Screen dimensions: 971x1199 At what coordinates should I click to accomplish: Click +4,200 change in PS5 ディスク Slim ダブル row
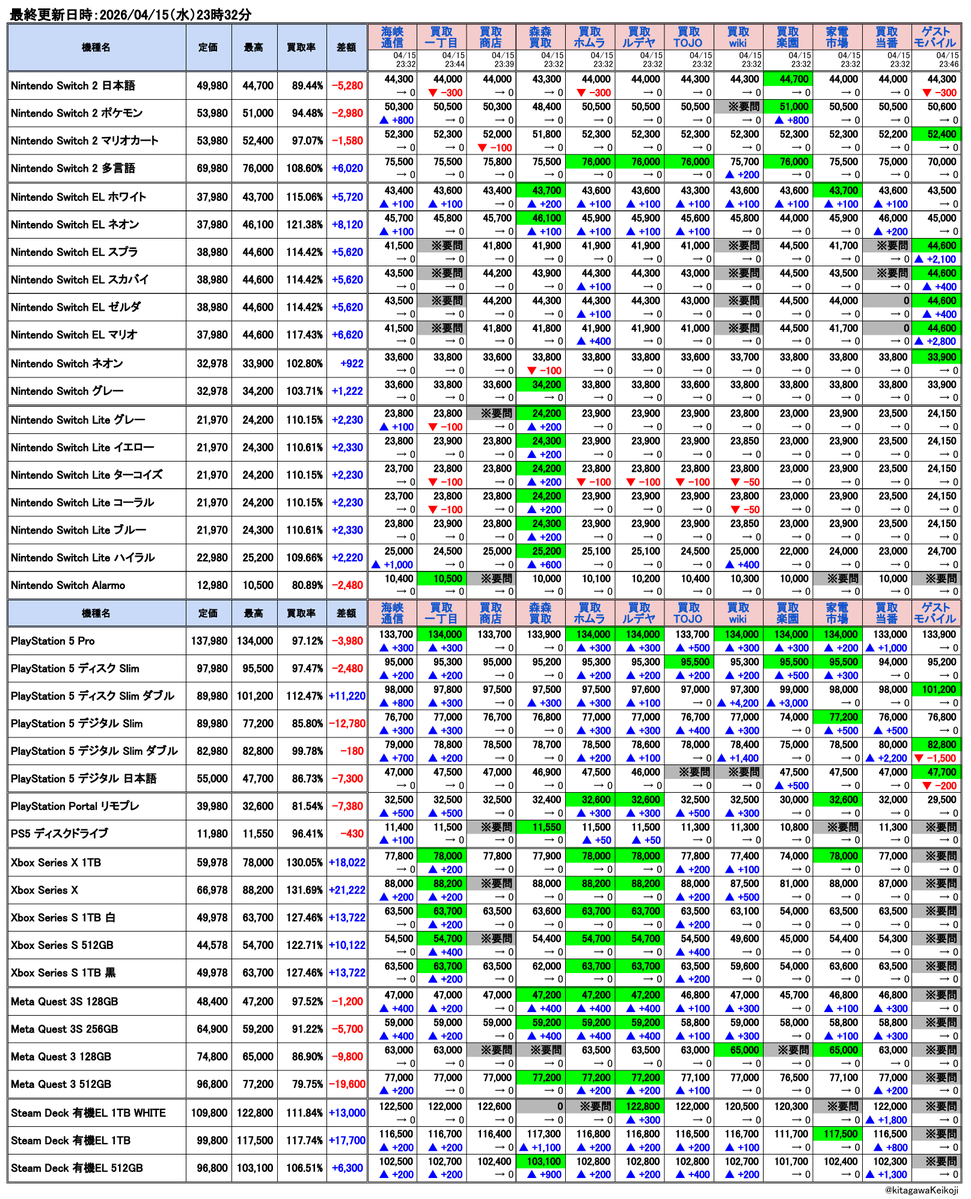tap(738, 703)
